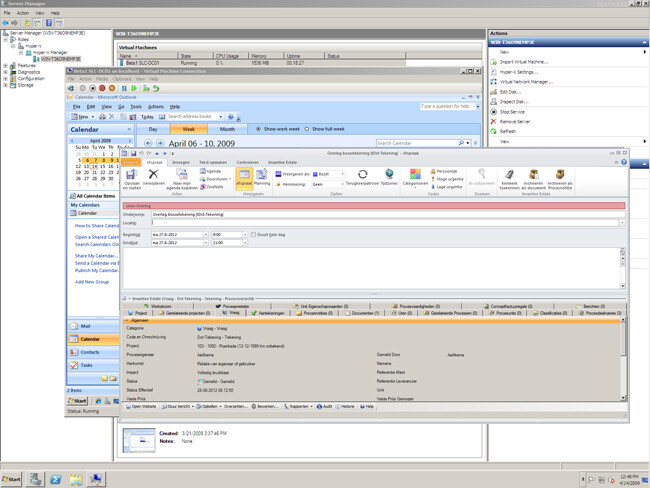
Task: Click previous week arrow beside April 06 - 10
Action: click(x=148, y=143)
